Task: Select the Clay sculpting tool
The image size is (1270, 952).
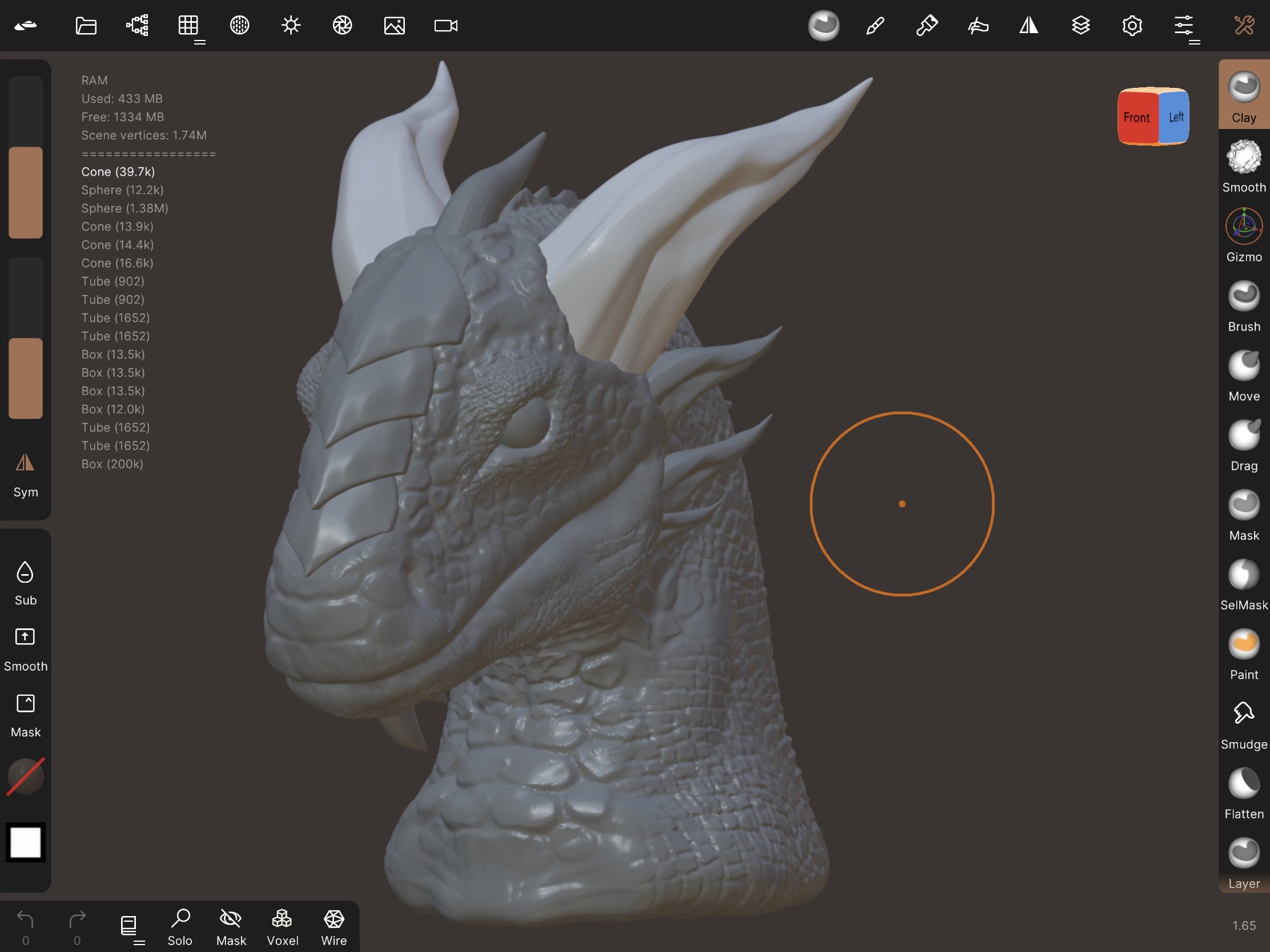Action: (x=1244, y=96)
